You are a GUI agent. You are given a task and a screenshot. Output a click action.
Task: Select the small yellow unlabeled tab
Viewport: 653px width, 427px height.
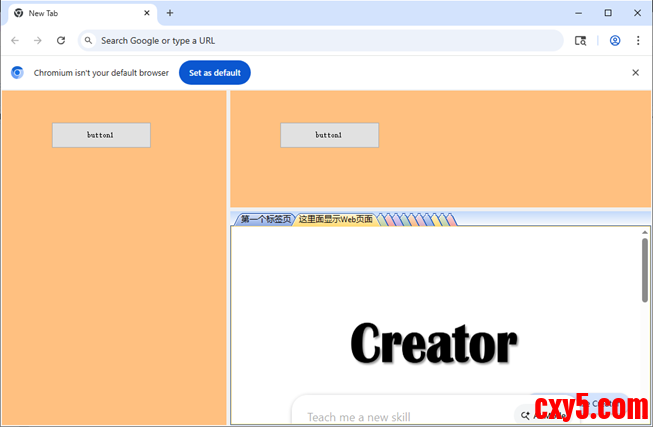click(436, 220)
